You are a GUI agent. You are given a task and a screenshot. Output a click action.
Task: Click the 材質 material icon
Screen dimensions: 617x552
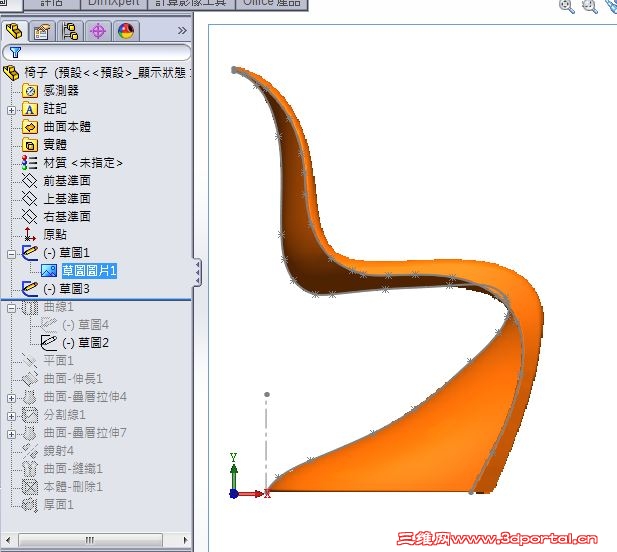click(x=30, y=162)
